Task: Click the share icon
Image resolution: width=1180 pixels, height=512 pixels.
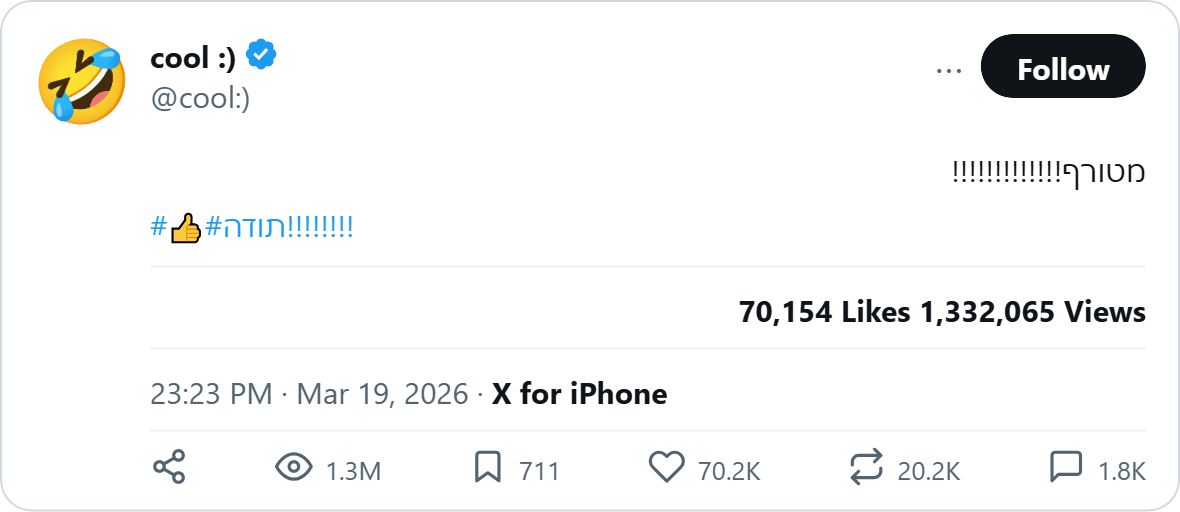Action: pyautogui.click(x=169, y=467)
